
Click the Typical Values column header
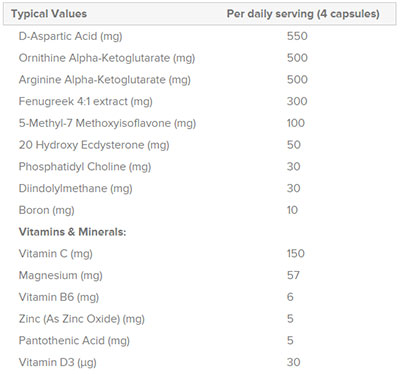(x=49, y=14)
